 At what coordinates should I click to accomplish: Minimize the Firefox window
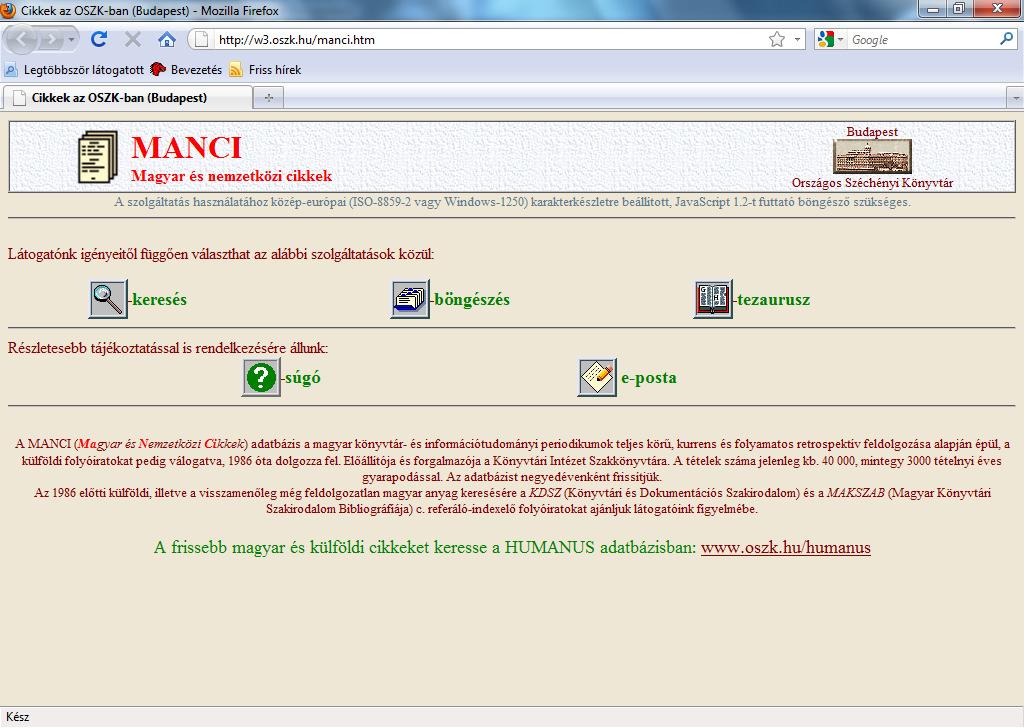933,9
